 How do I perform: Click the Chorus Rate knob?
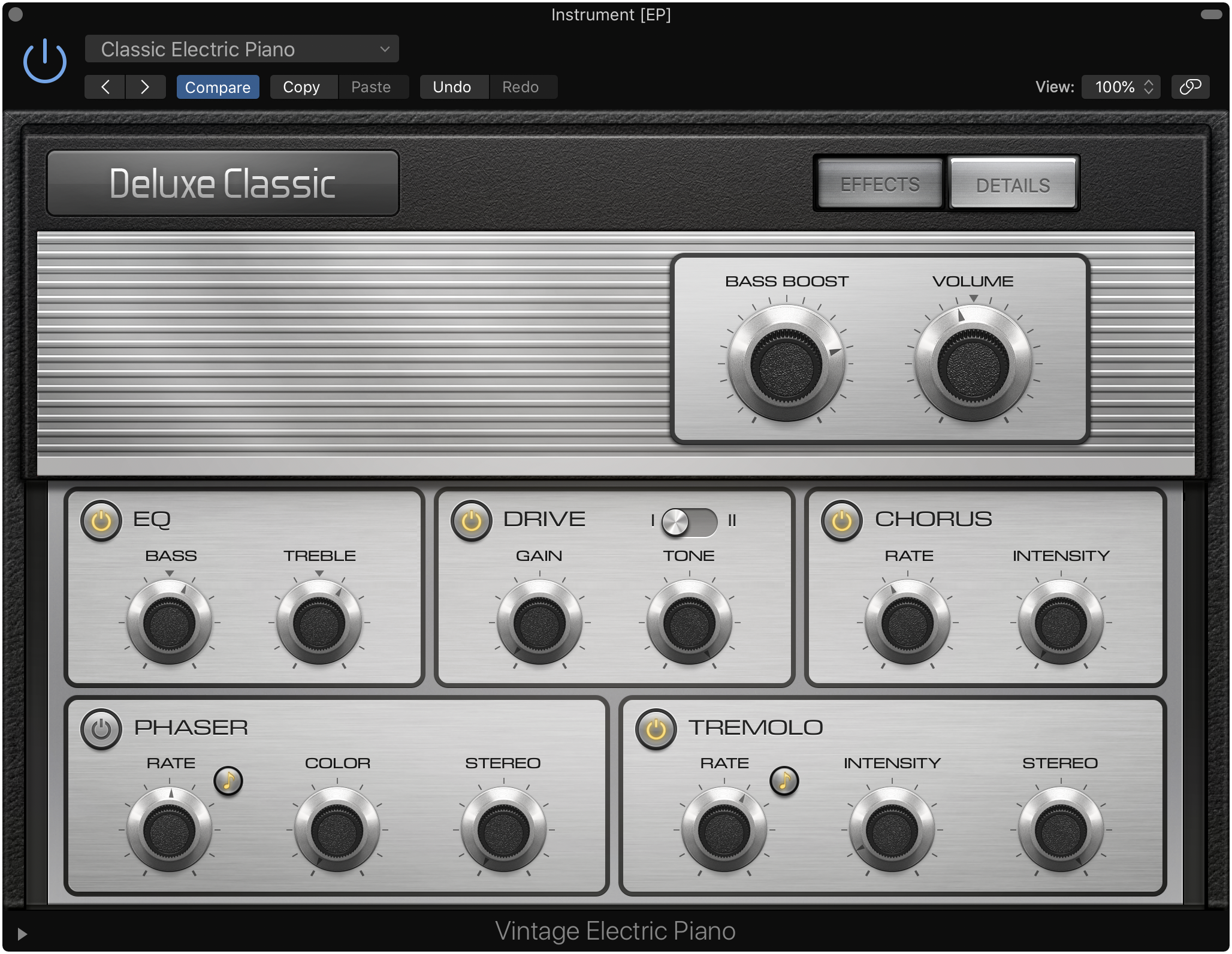coord(908,623)
